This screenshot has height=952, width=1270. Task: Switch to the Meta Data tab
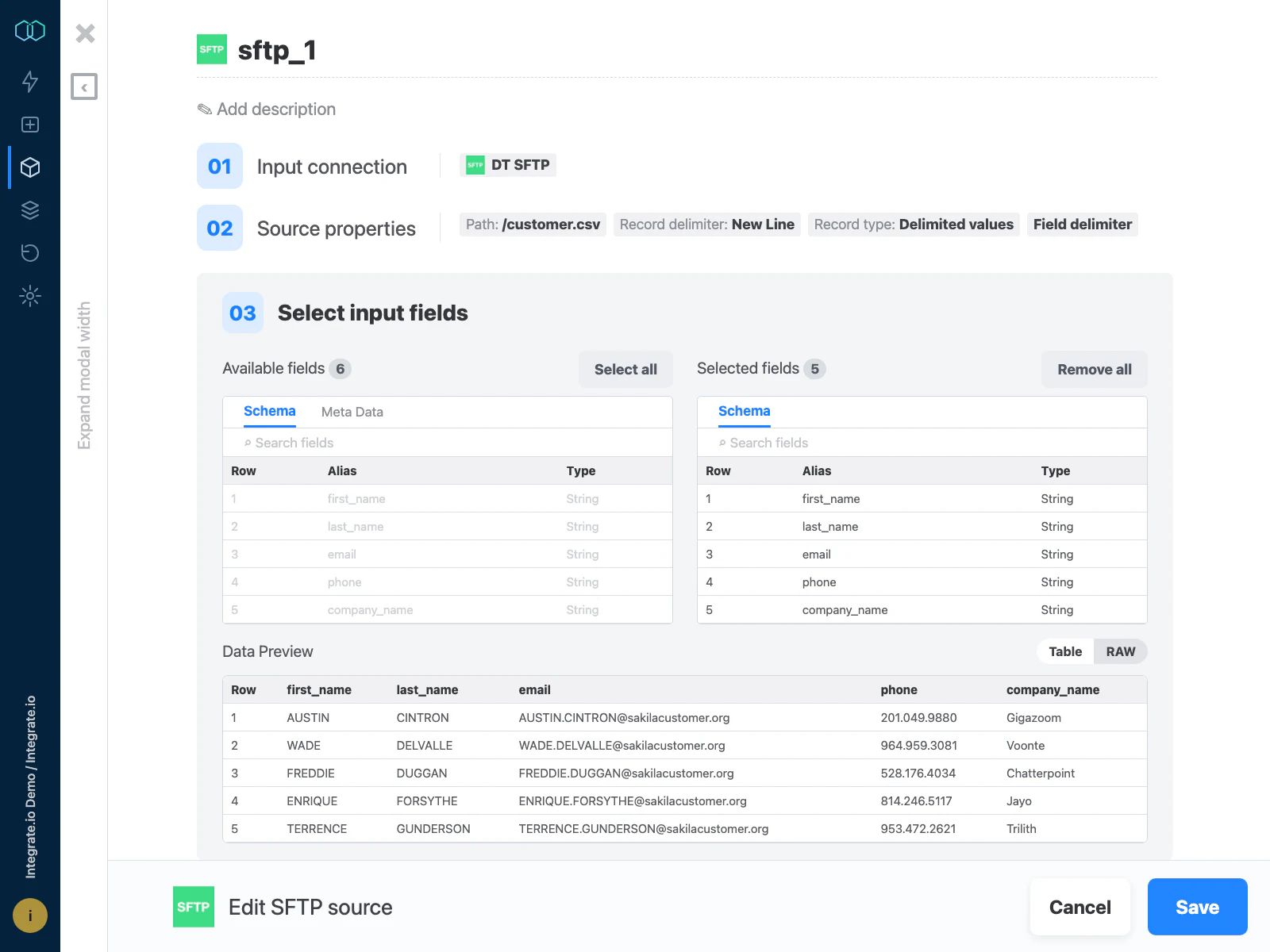point(352,412)
